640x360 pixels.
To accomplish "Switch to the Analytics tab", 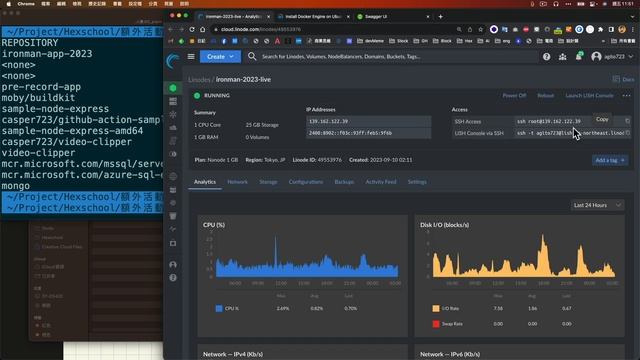I will pyautogui.click(x=205, y=182).
